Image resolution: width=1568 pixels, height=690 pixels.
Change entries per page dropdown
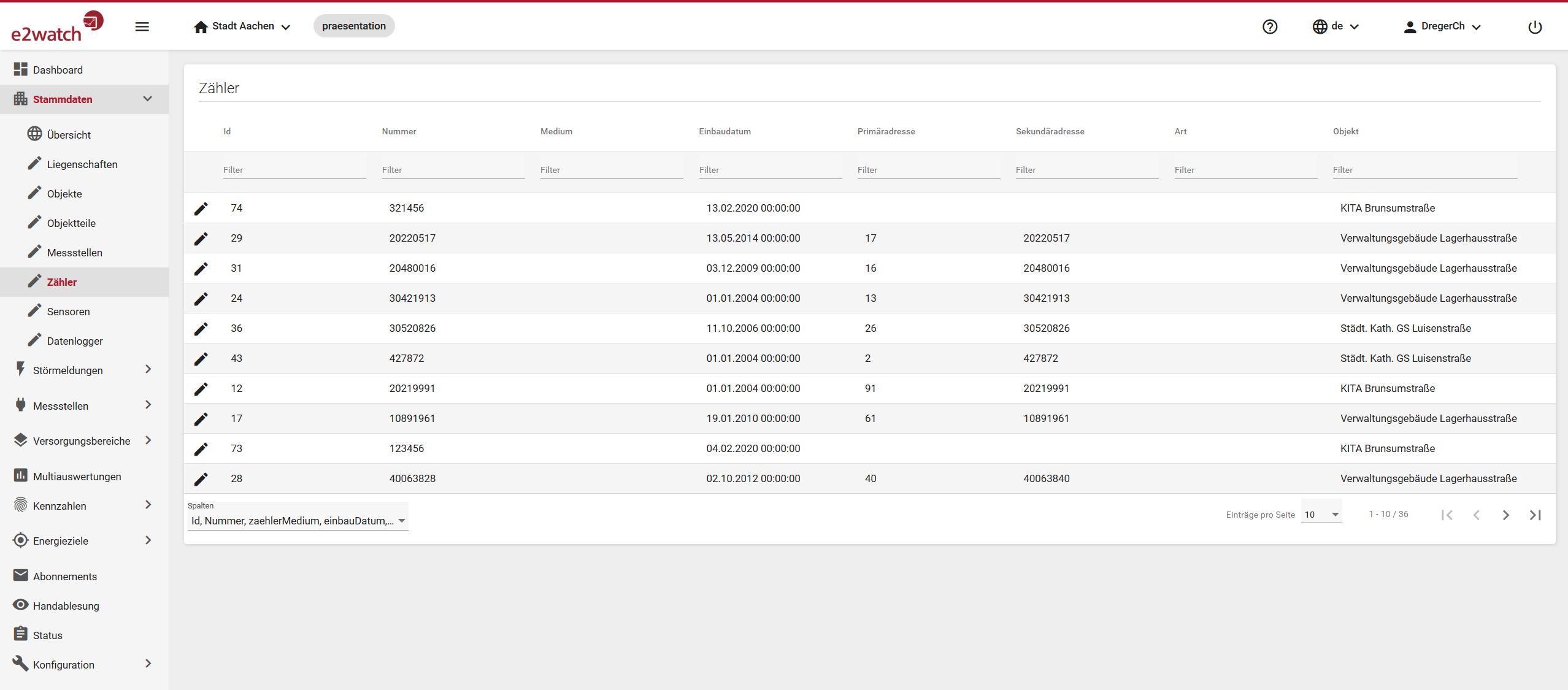(x=1321, y=515)
